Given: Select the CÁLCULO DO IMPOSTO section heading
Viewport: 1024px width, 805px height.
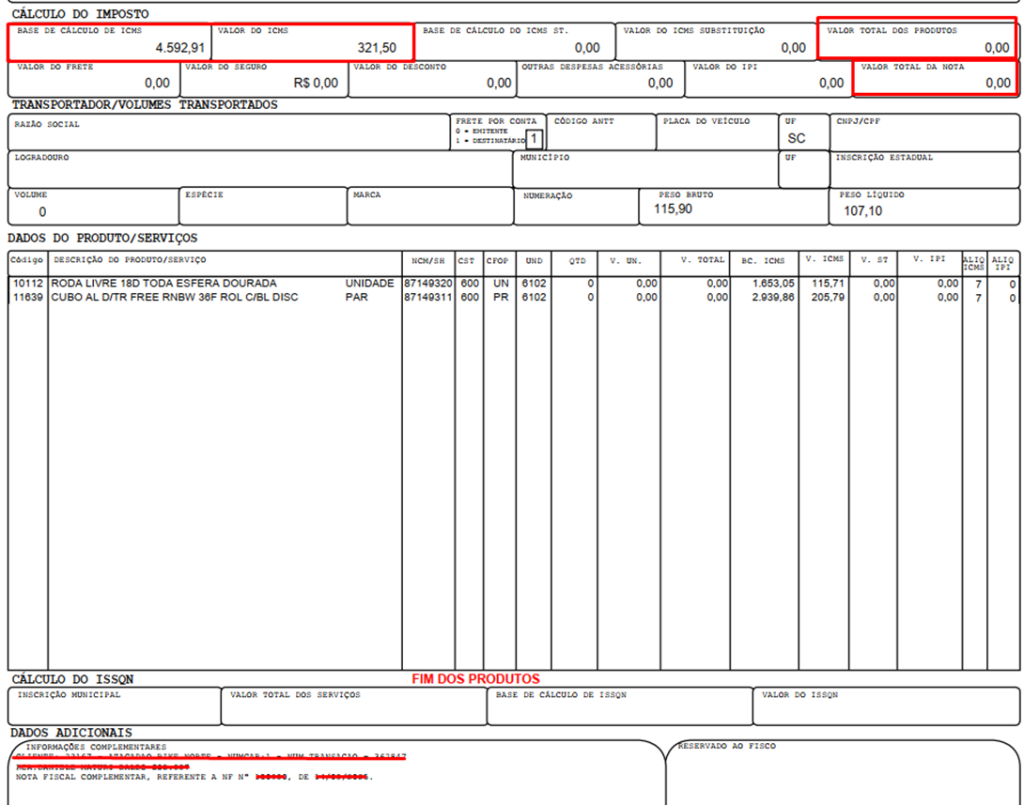Looking at the screenshot, I should (x=80, y=14).
